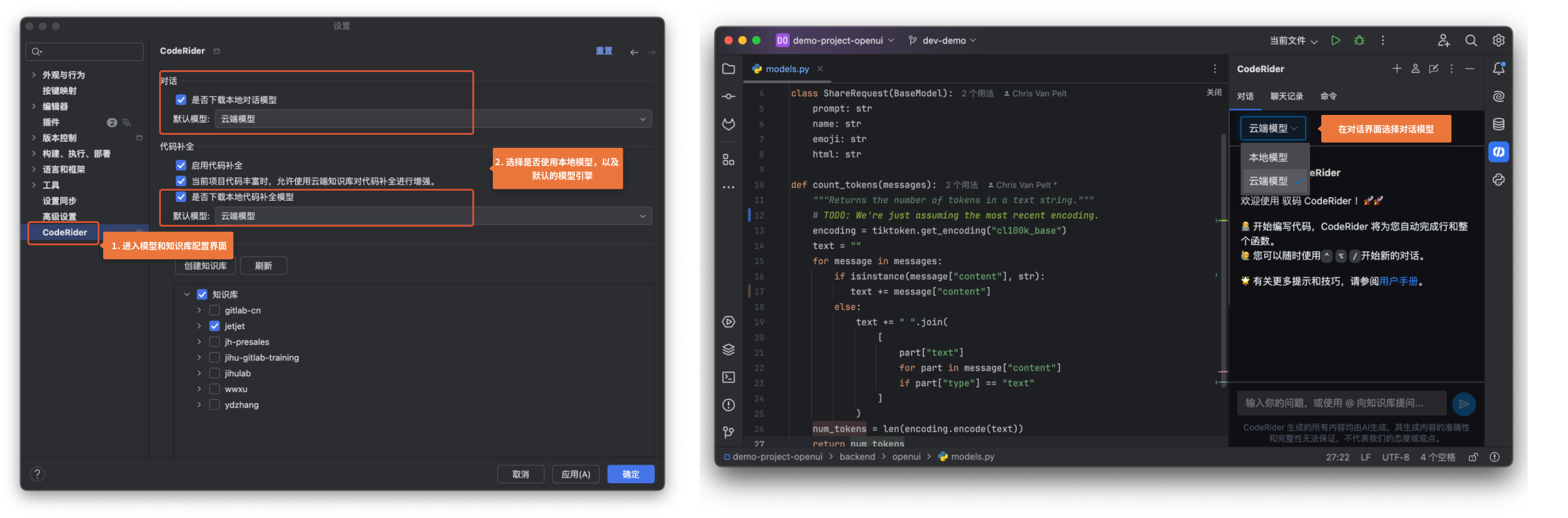Open 对话 默认模型 dropdown
Image resolution: width=1568 pixels, height=518 pixels.
click(x=433, y=119)
